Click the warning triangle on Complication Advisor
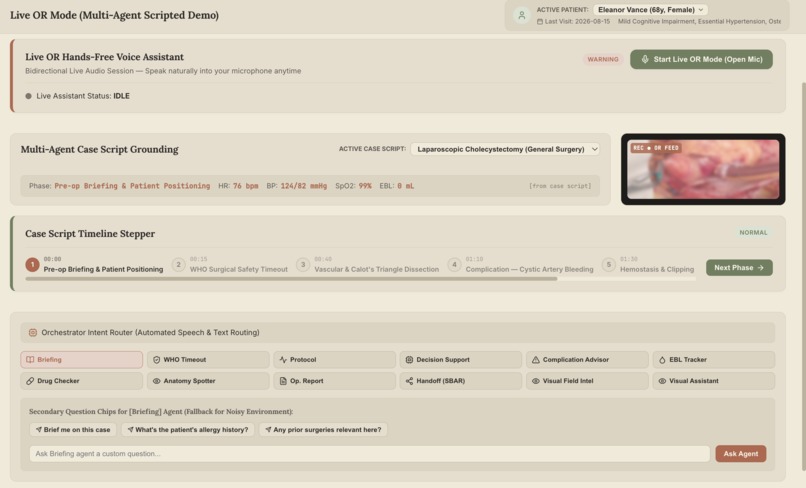Viewport: 806px width, 488px height. pyautogui.click(x=536, y=360)
